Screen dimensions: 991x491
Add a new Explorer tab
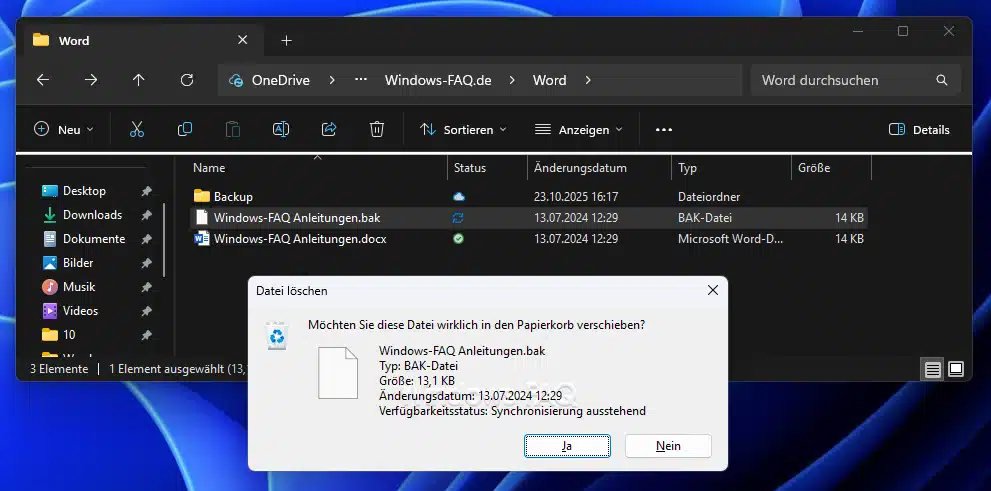(286, 40)
